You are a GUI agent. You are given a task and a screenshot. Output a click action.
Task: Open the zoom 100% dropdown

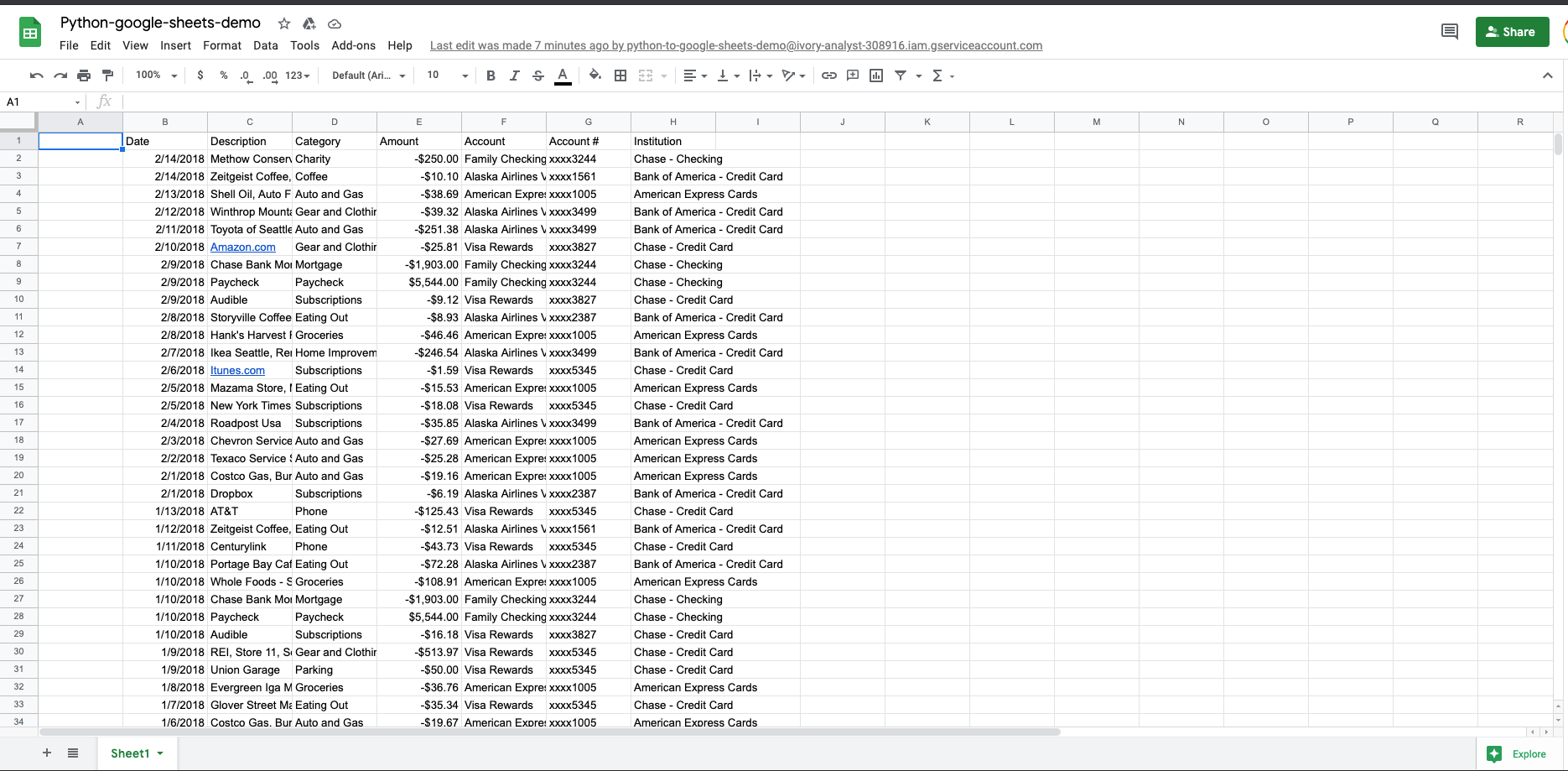point(157,76)
